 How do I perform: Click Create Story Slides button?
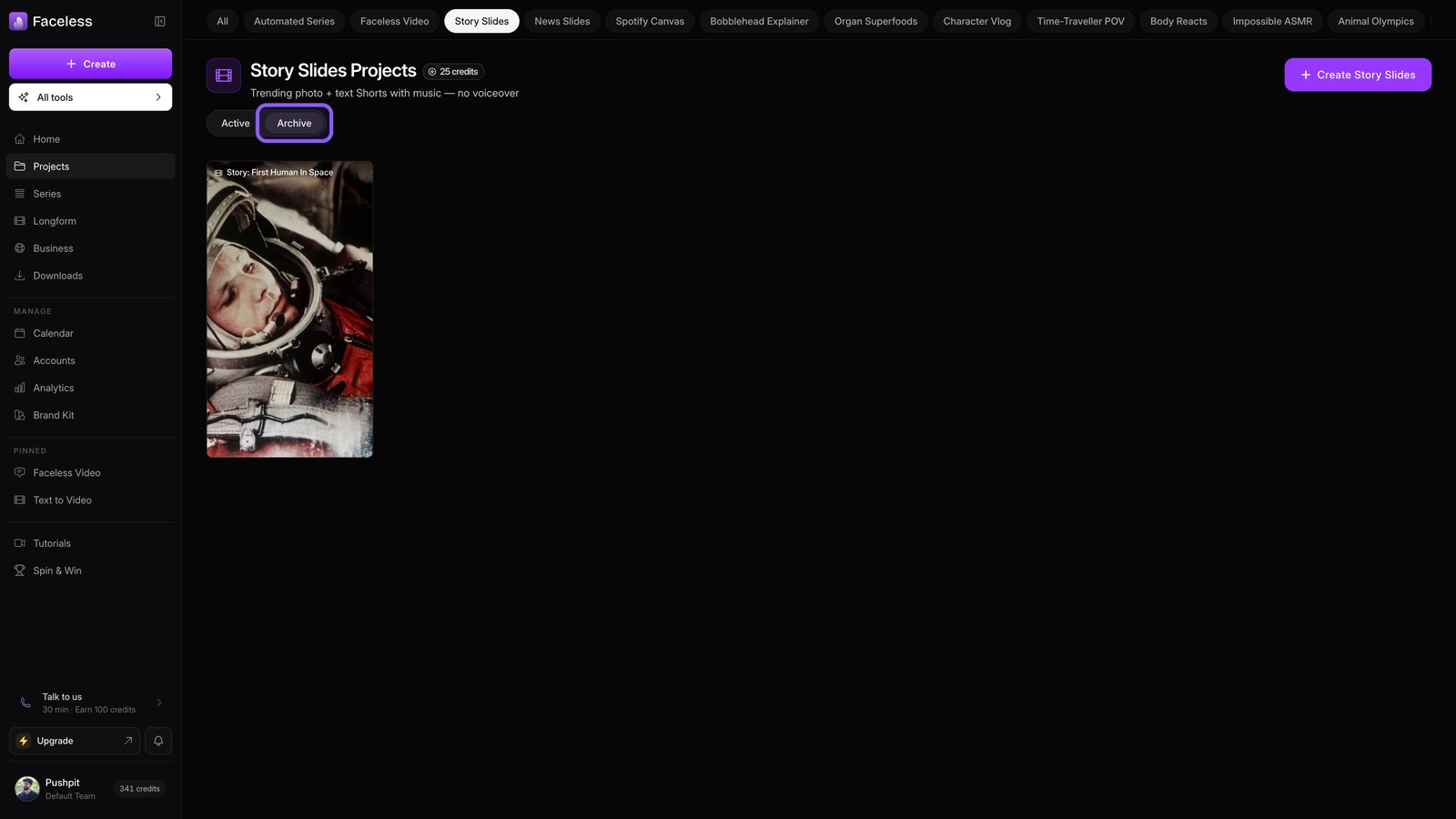pyautogui.click(x=1358, y=75)
